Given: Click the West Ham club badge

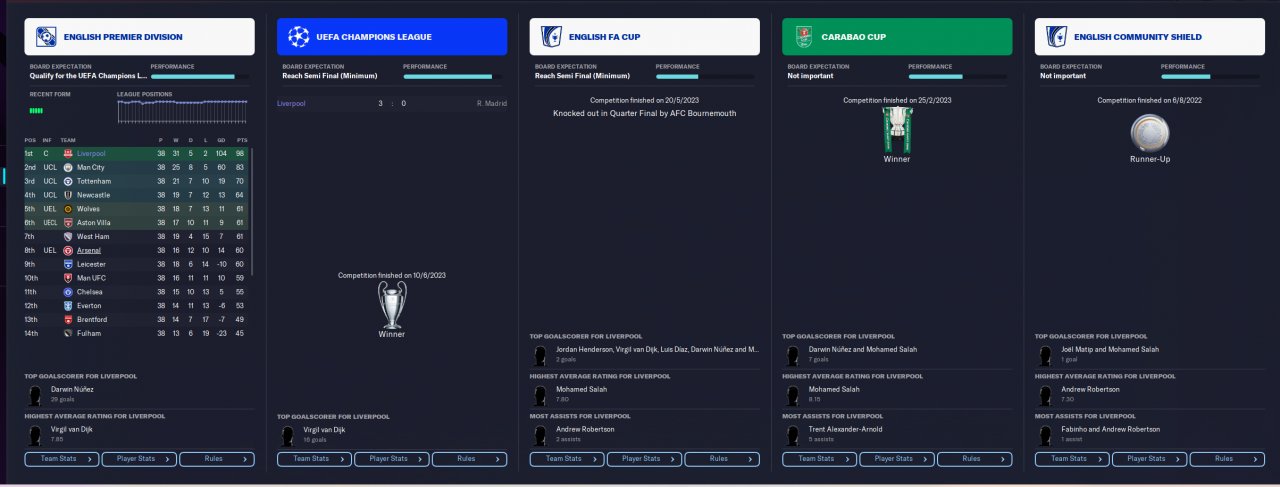Looking at the screenshot, I should click(68, 236).
